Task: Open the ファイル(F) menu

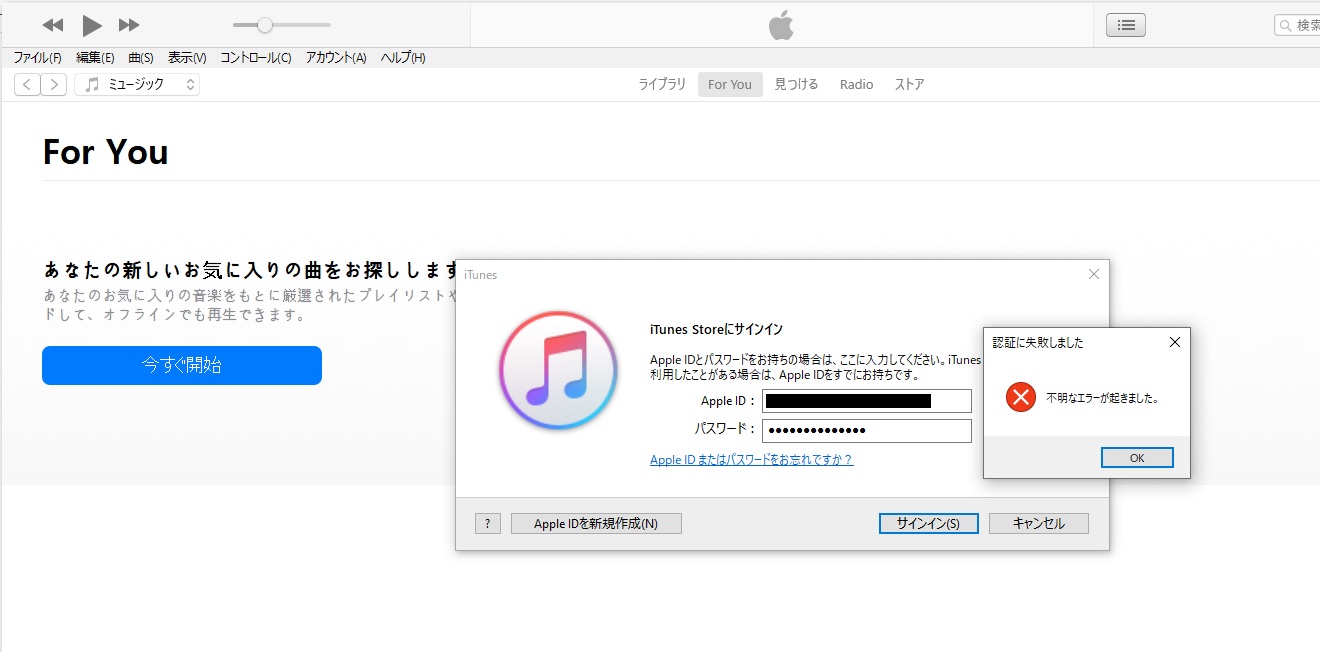Action: point(37,58)
